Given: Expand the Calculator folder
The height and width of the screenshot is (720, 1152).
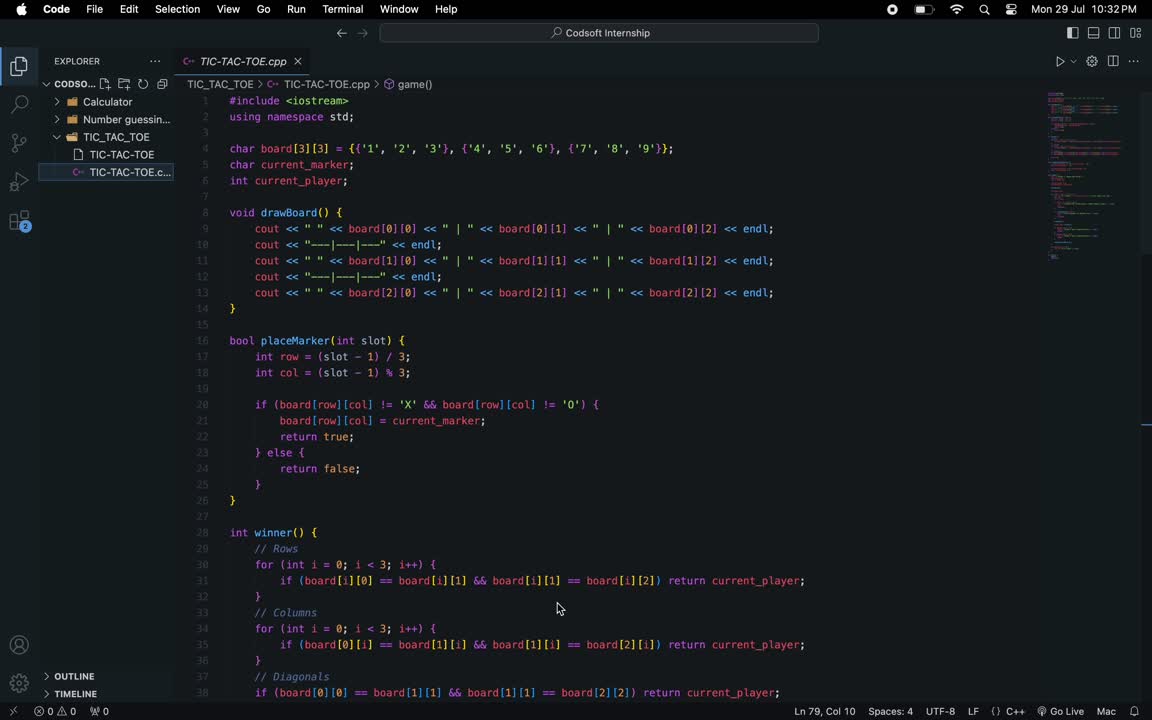Looking at the screenshot, I should (107, 102).
